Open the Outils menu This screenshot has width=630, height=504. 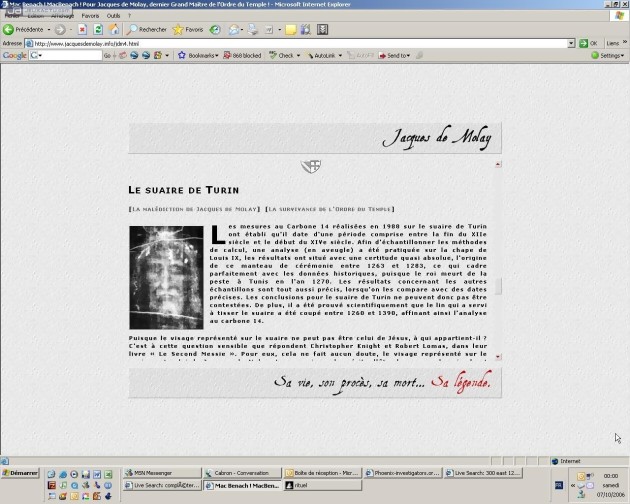(x=113, y=16)
